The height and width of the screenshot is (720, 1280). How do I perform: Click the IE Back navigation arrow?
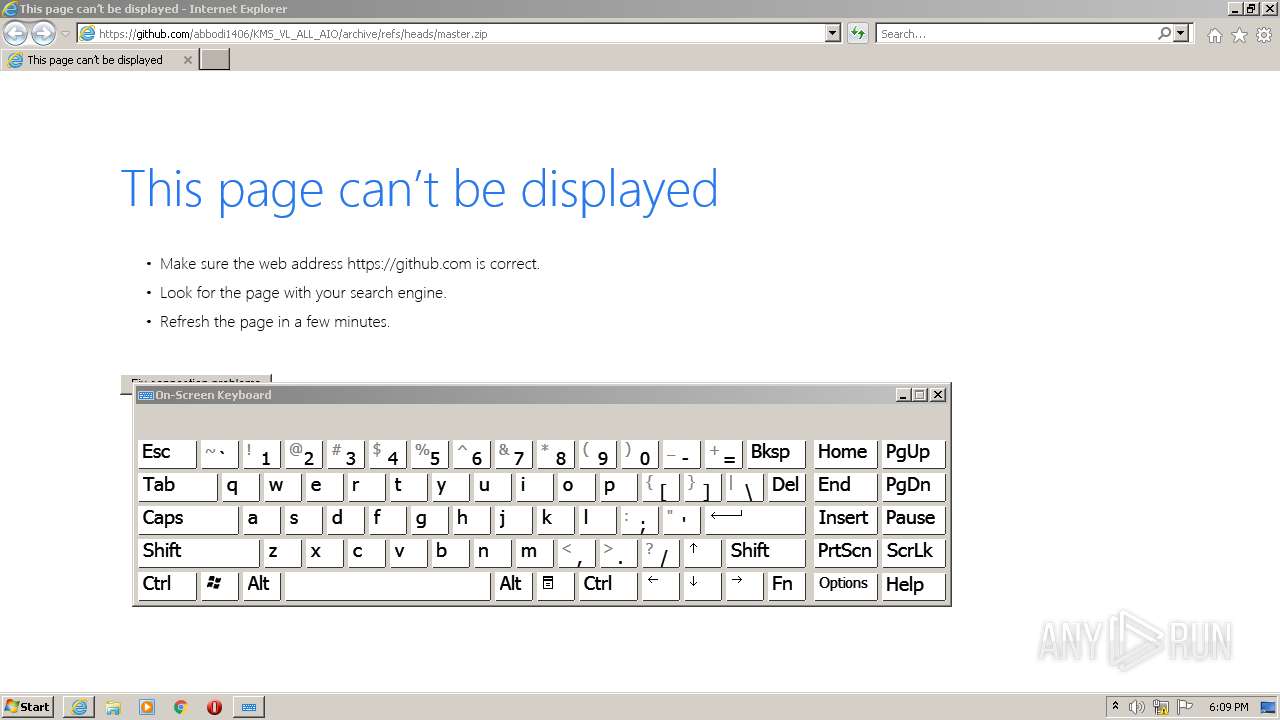point(15,33)
